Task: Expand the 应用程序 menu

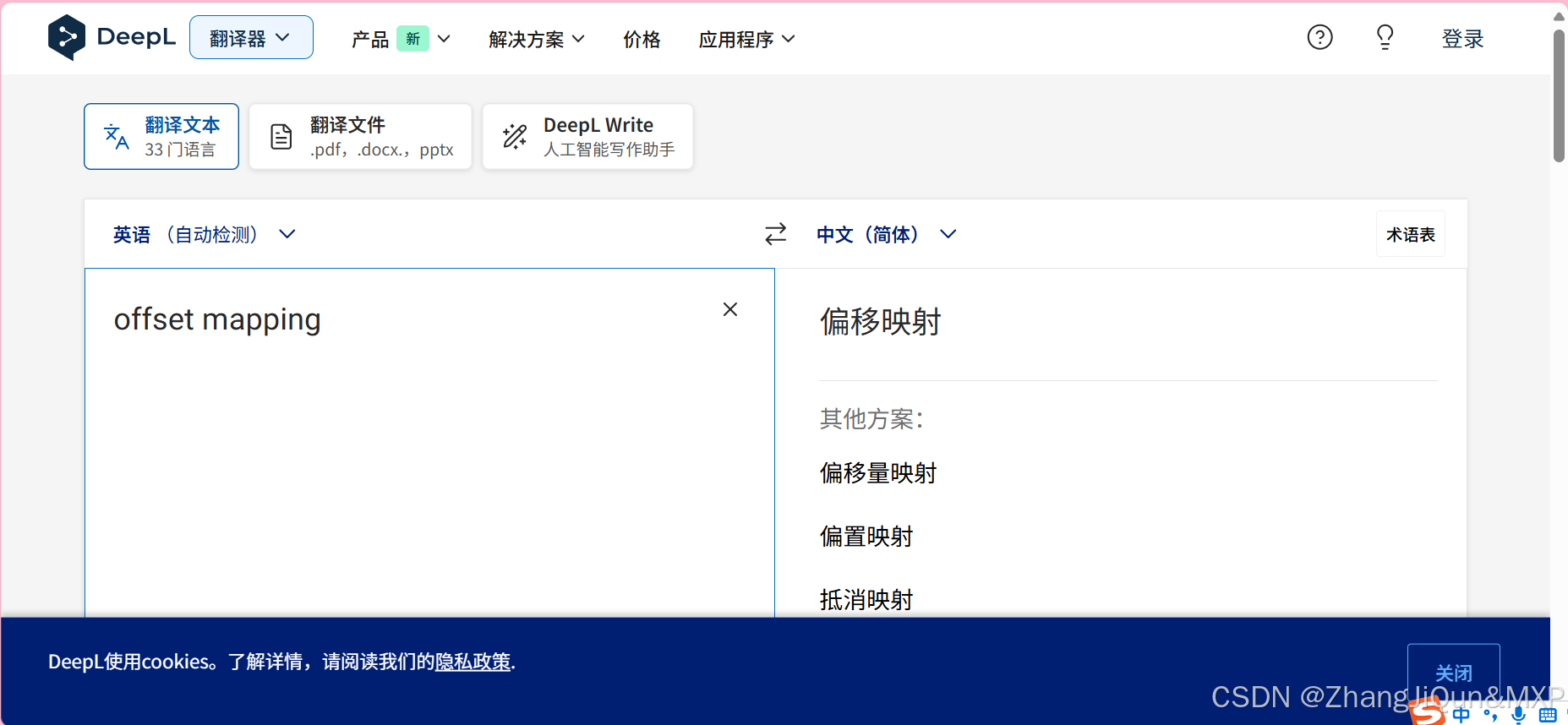Action: pos(746,39)
